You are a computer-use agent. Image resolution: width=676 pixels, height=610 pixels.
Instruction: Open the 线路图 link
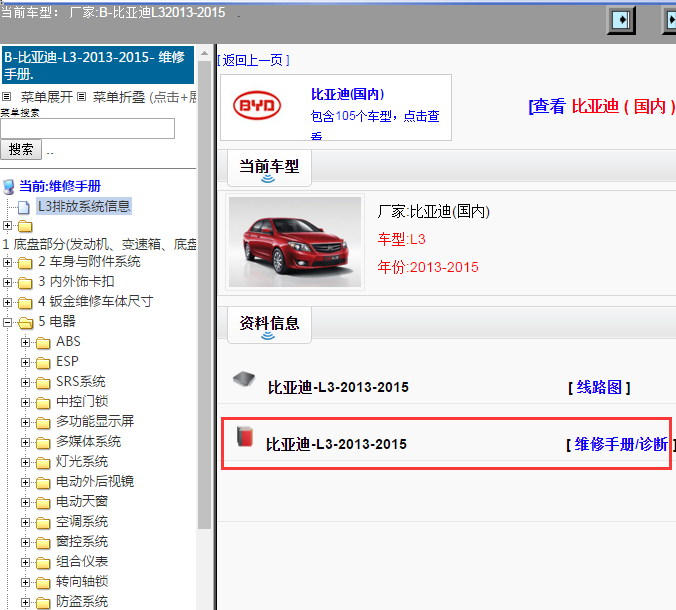point(599,387)
